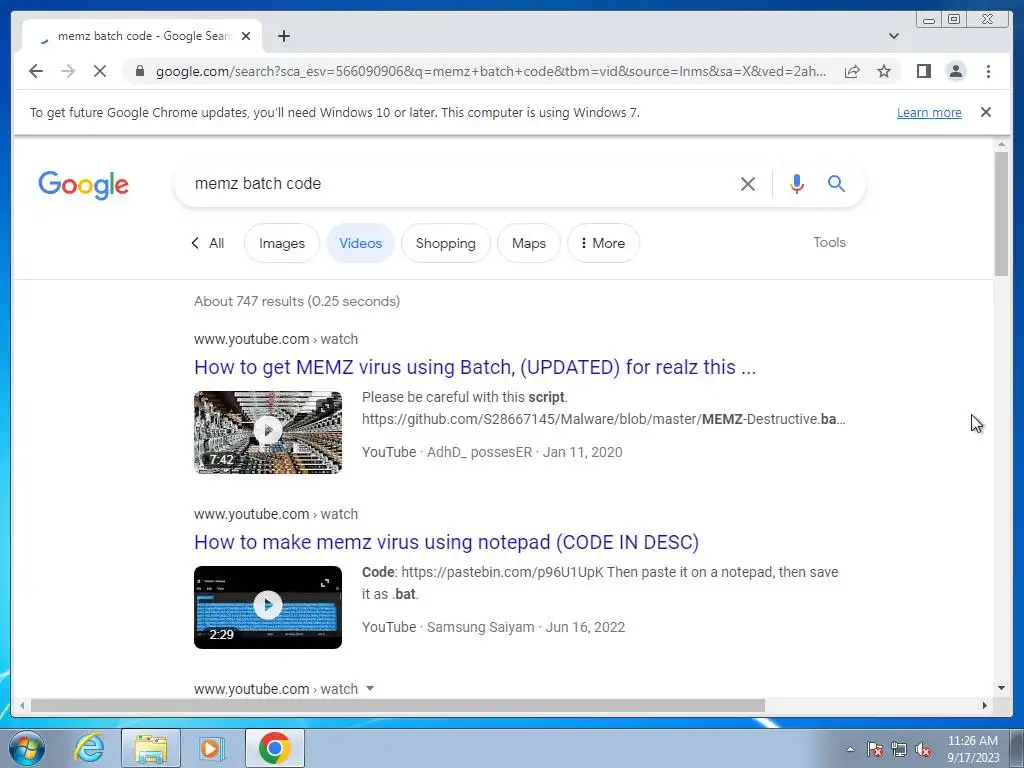Show hidden system tray icons
1024x768 pixels.
(x=850, y=749)
